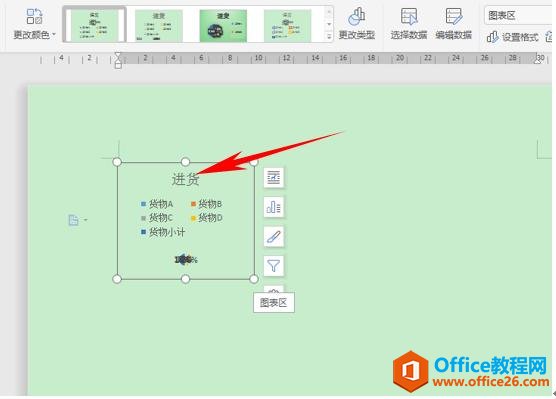Viewport: 556px width, 399px height.
Task: Open the 图表区 chart element dropdown
Action: point(519,16)
